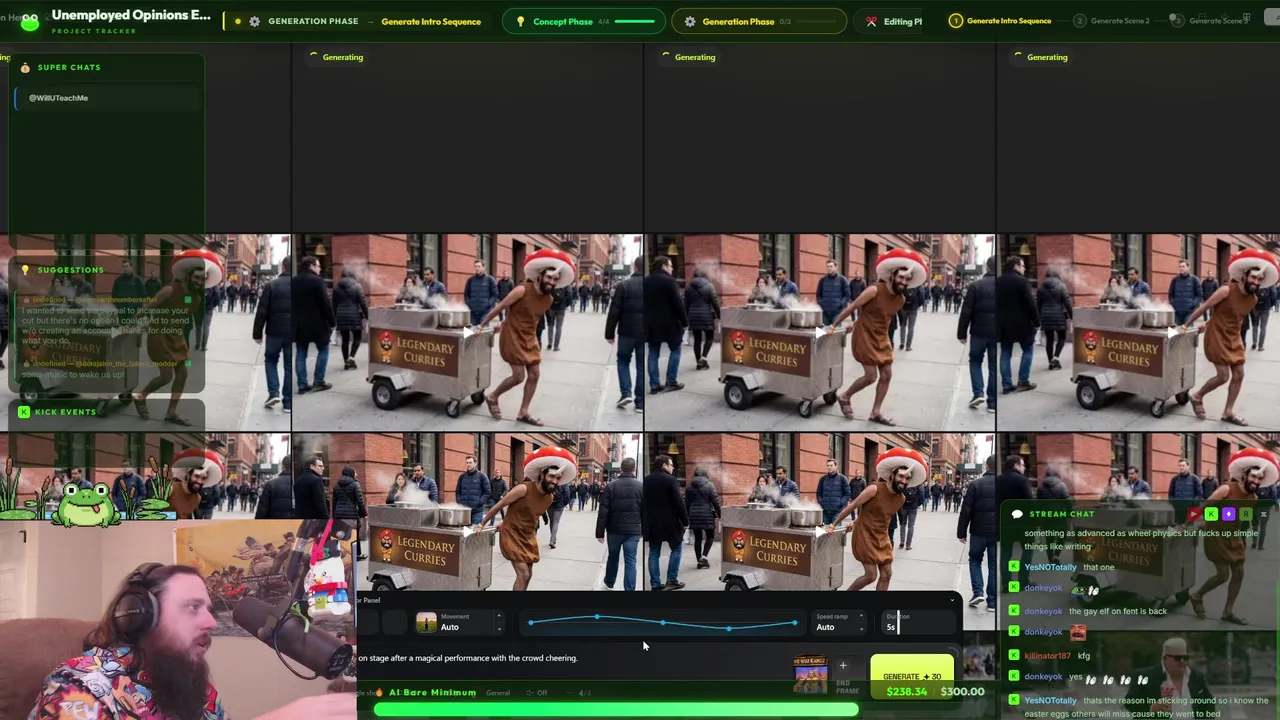This screenshot has height=720, width=1280.
Task: Click the red YouTube icon in Stream Chat
Action: pos(1194,514)
